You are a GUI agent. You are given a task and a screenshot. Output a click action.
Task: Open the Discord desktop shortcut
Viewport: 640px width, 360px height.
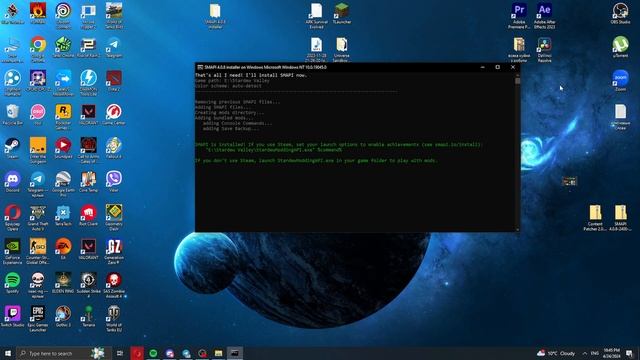12,182
